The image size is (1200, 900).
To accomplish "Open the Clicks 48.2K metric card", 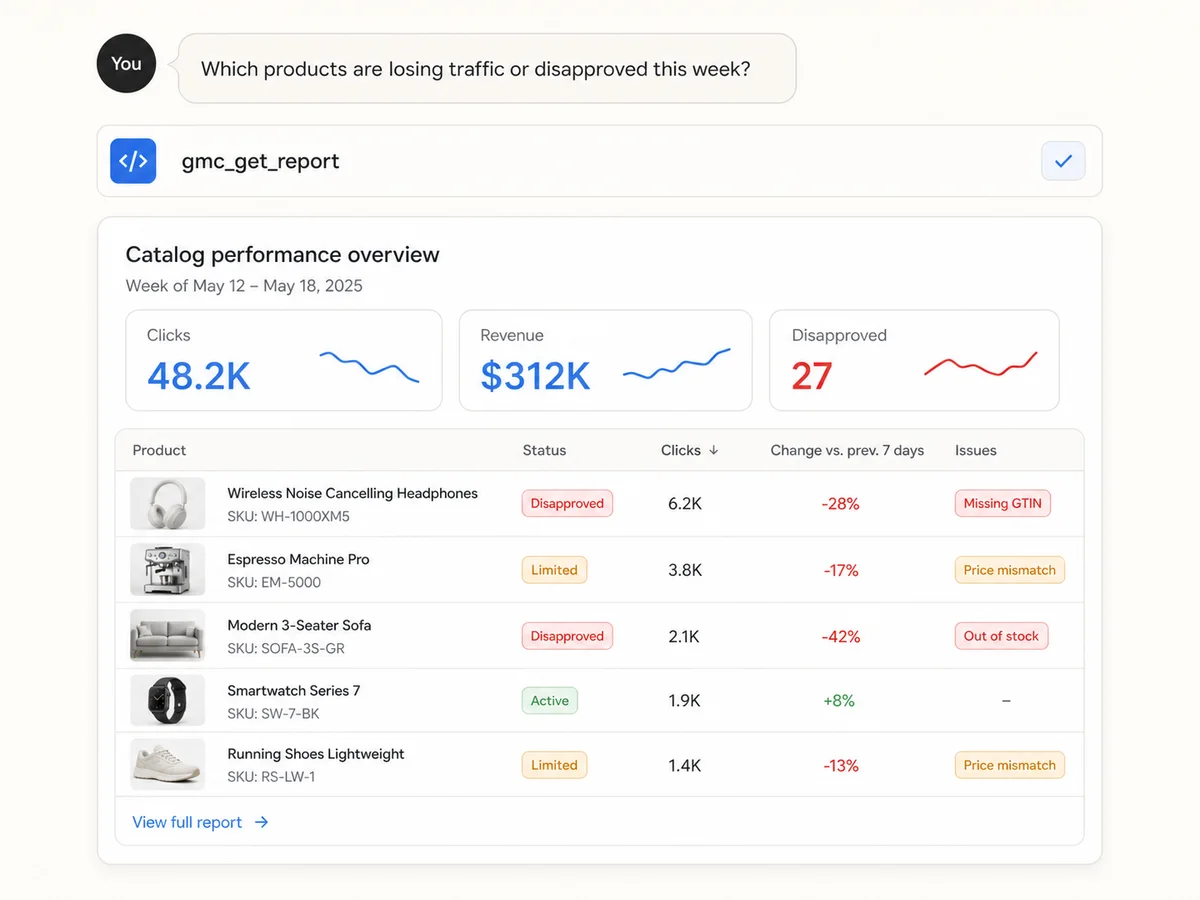I will tap(284, 360).
